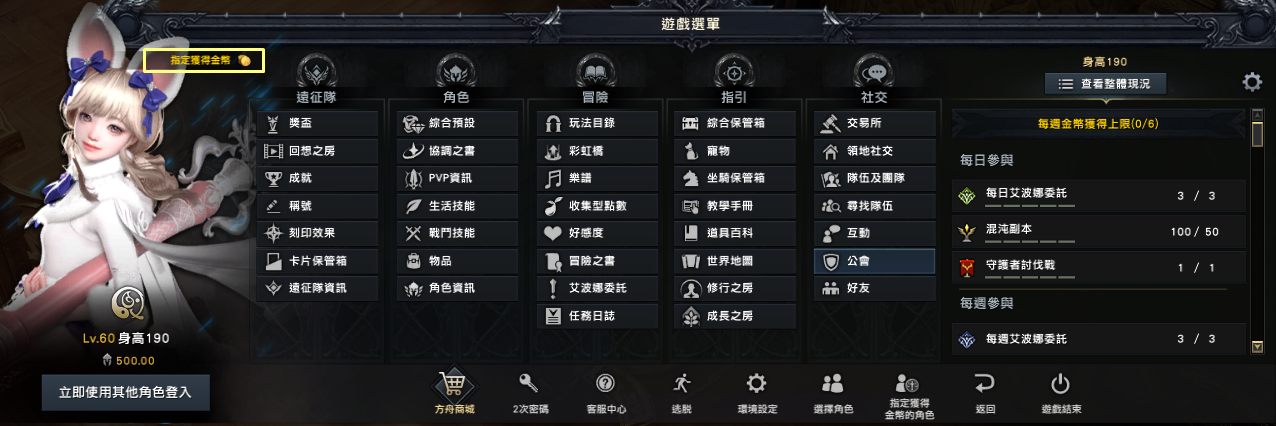Image resolution: width=1276 pixels, height=426 pixels.
Task: Click the 指定獲得金幣 gold label
Action: coord(204,60)
